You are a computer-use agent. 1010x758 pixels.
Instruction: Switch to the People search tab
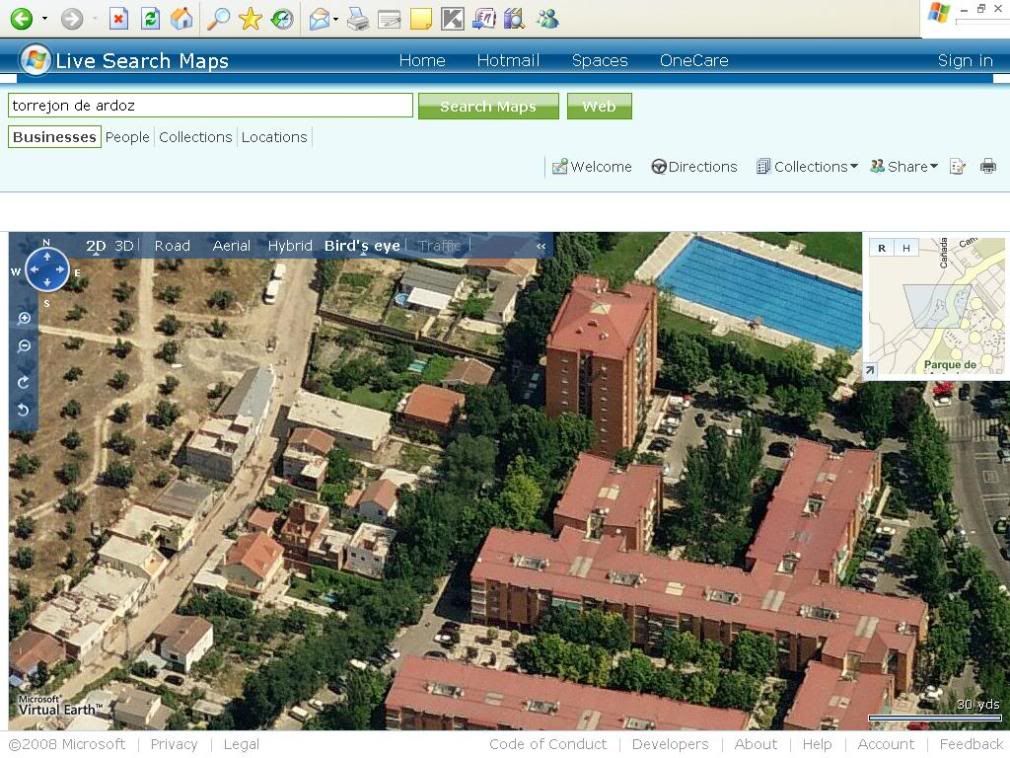(x=127, y=137)
